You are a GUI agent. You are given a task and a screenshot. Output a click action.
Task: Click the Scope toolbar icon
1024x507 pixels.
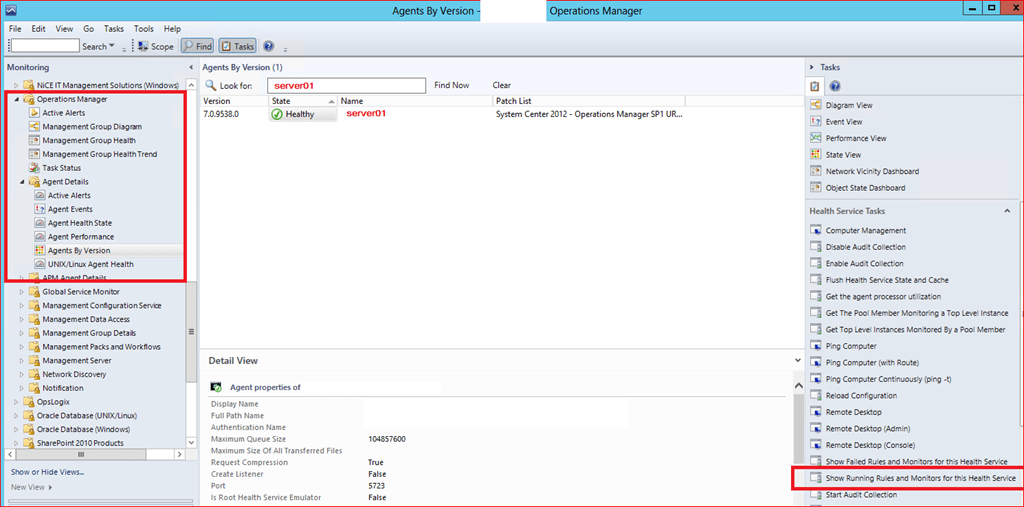coord(144,46)
